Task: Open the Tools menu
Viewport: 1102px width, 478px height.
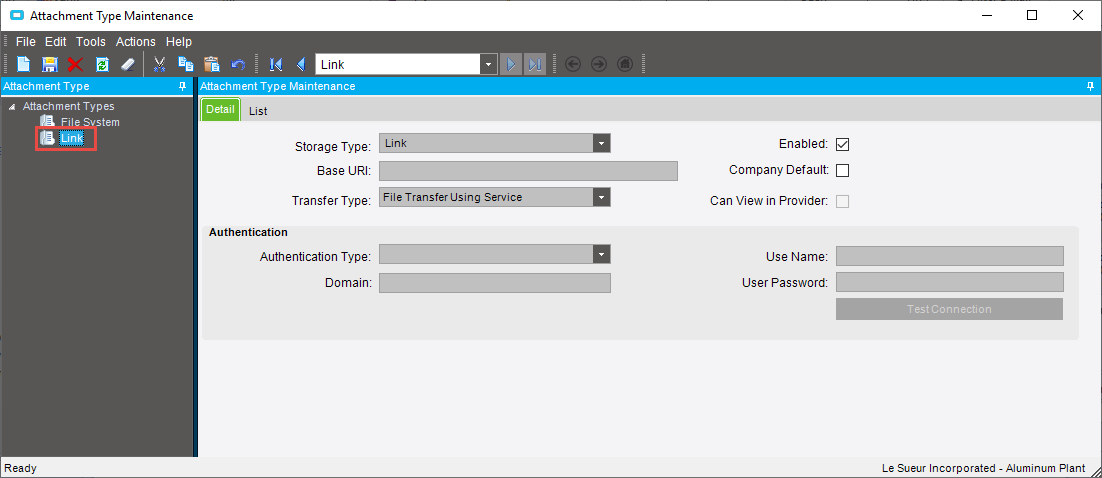Action: click(91, 42)
